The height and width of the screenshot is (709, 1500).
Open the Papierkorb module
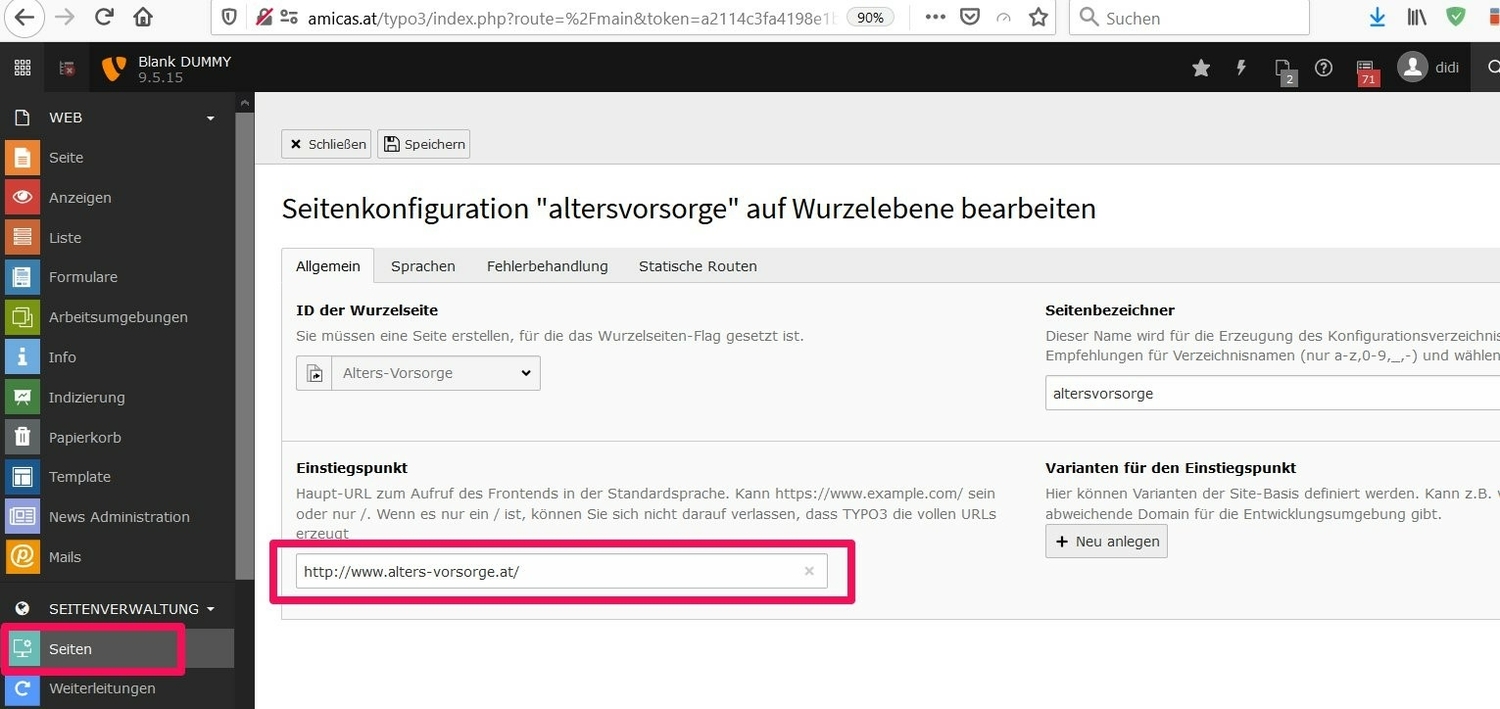[117, 437]
